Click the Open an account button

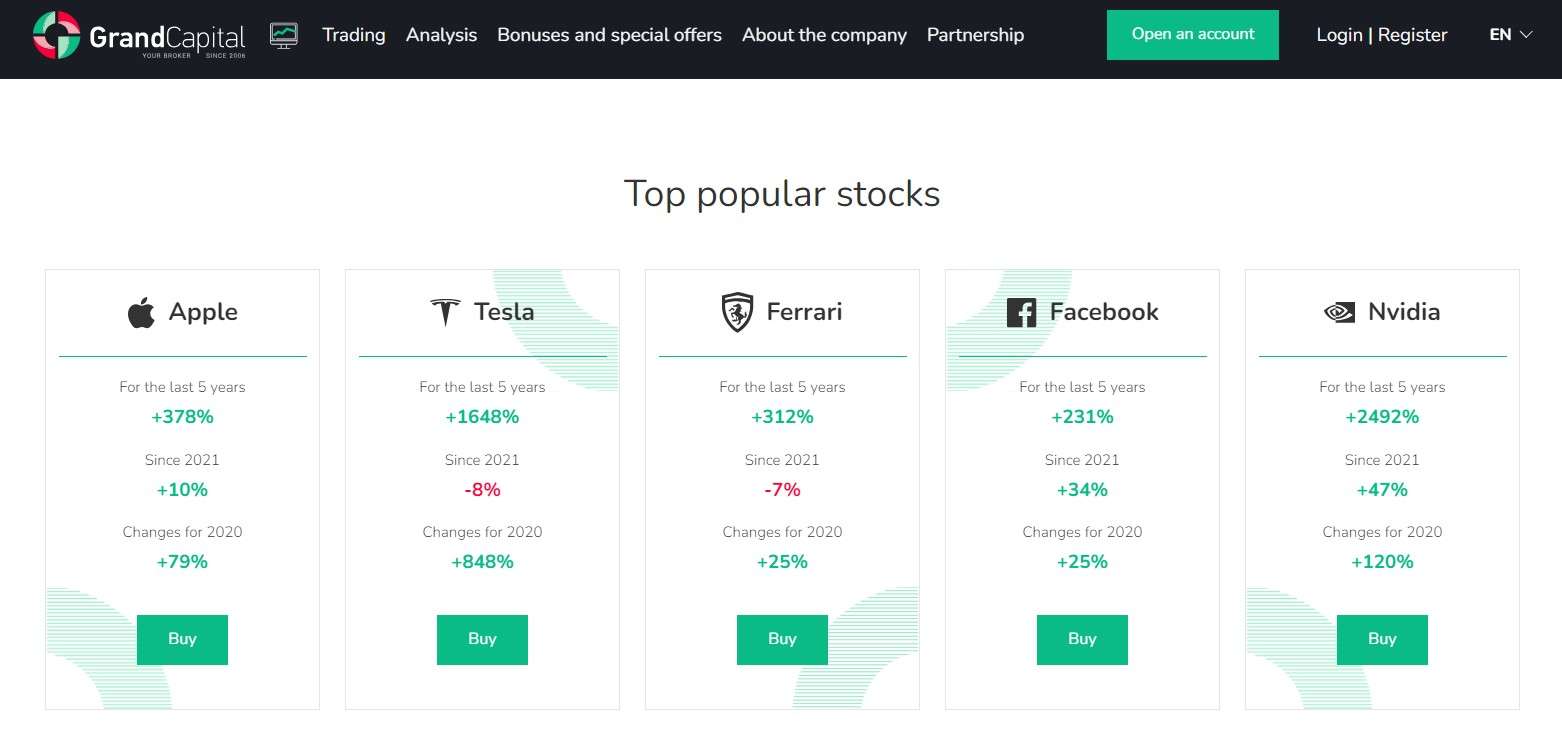point(1192,35)
